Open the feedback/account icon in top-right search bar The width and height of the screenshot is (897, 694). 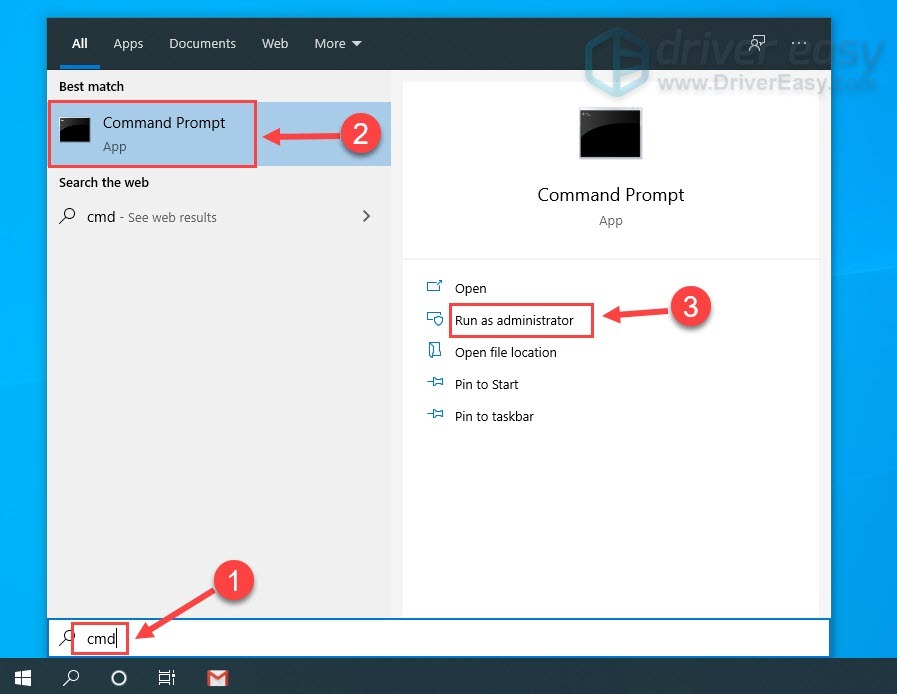[x=757, y=43]
